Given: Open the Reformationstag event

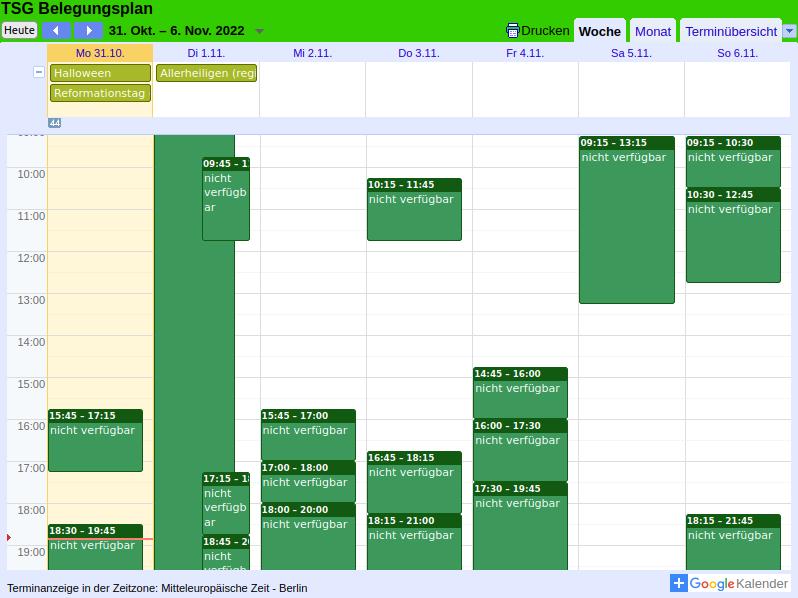Looking at the screenshot, I should [x=100, y=93].
